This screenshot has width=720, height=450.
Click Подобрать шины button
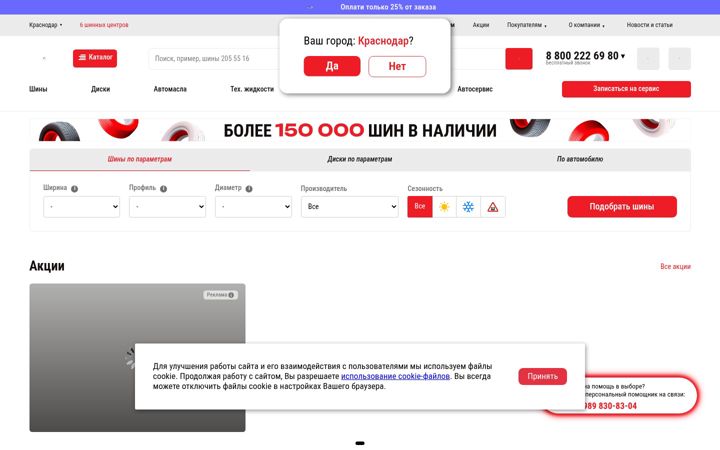(x=622, y=207)
